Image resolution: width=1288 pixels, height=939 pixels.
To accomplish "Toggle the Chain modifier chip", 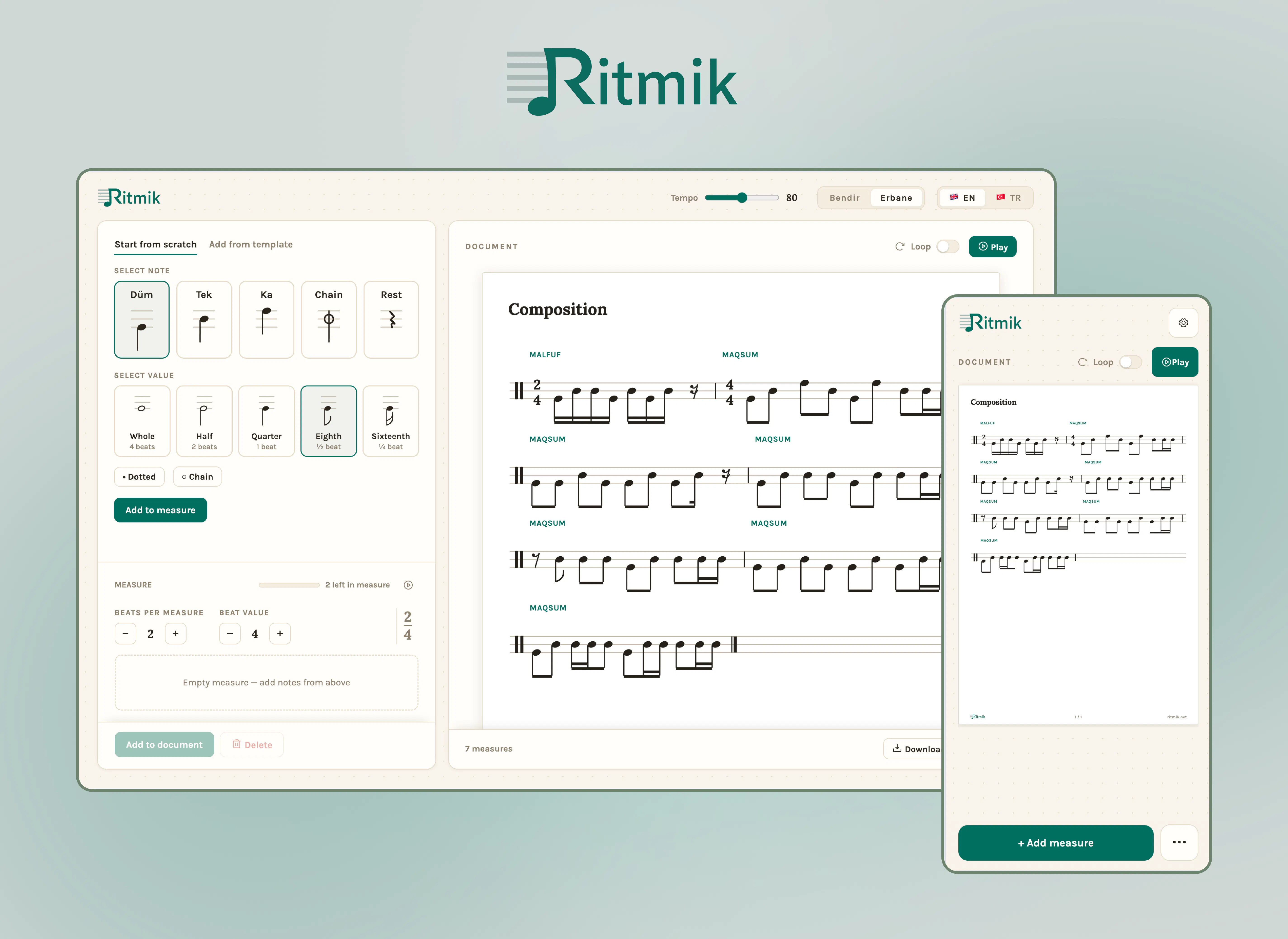I will click(x=197, y=477).
